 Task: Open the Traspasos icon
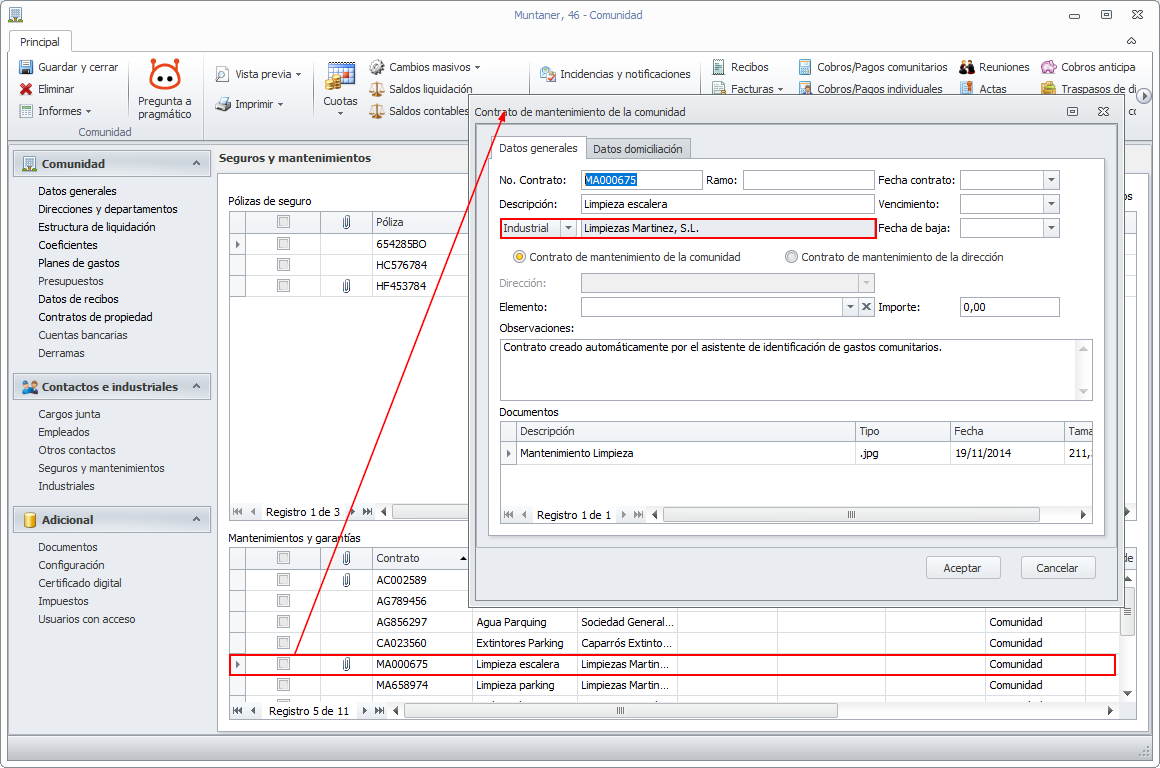[1048, 89]
